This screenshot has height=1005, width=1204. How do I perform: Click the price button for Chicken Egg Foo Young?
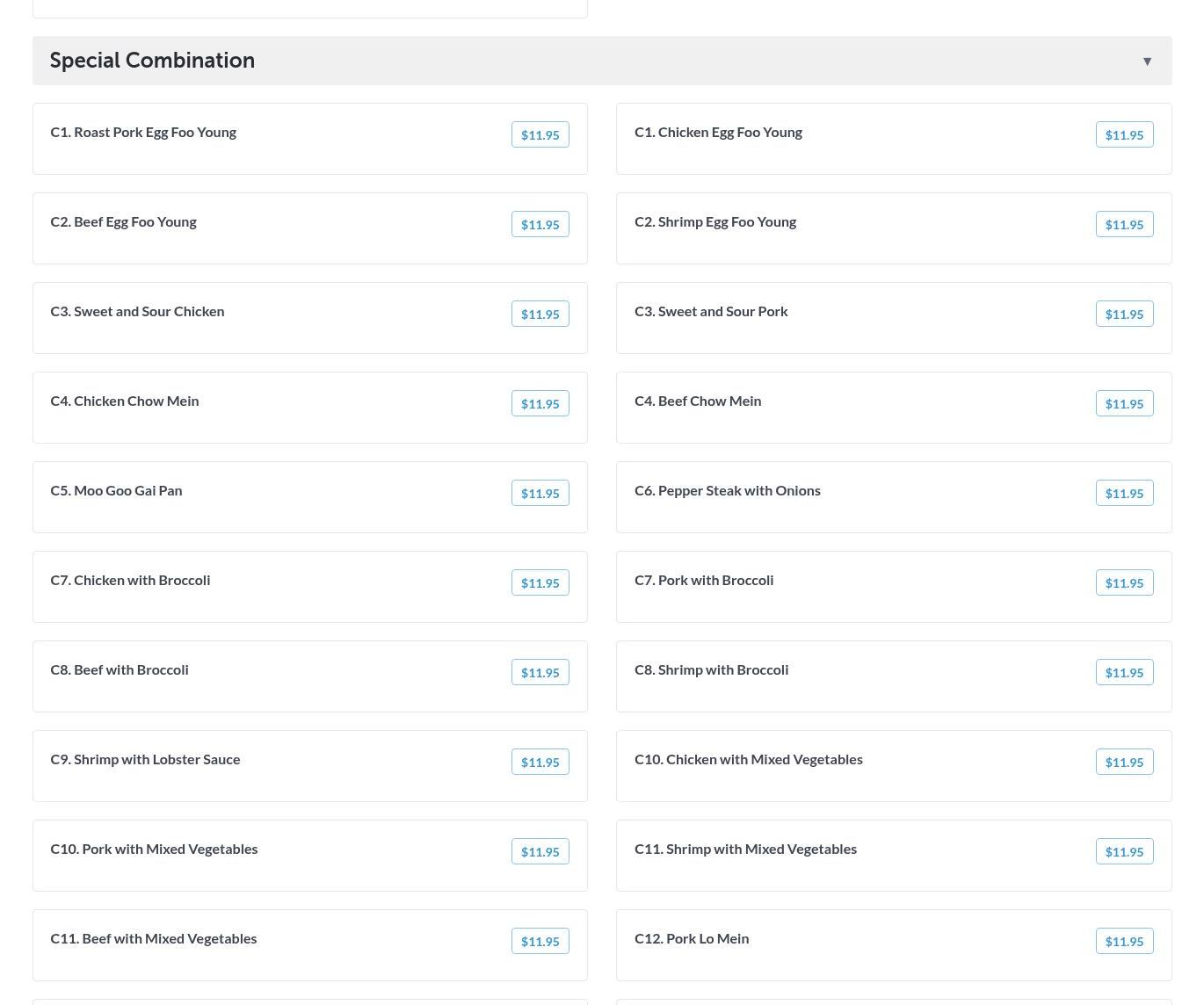1124,135
